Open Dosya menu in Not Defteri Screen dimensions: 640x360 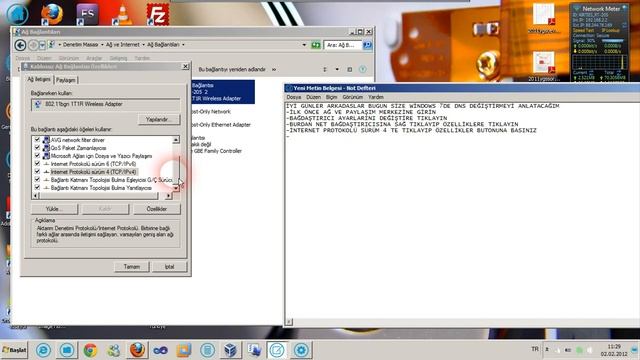coord(293,97)
